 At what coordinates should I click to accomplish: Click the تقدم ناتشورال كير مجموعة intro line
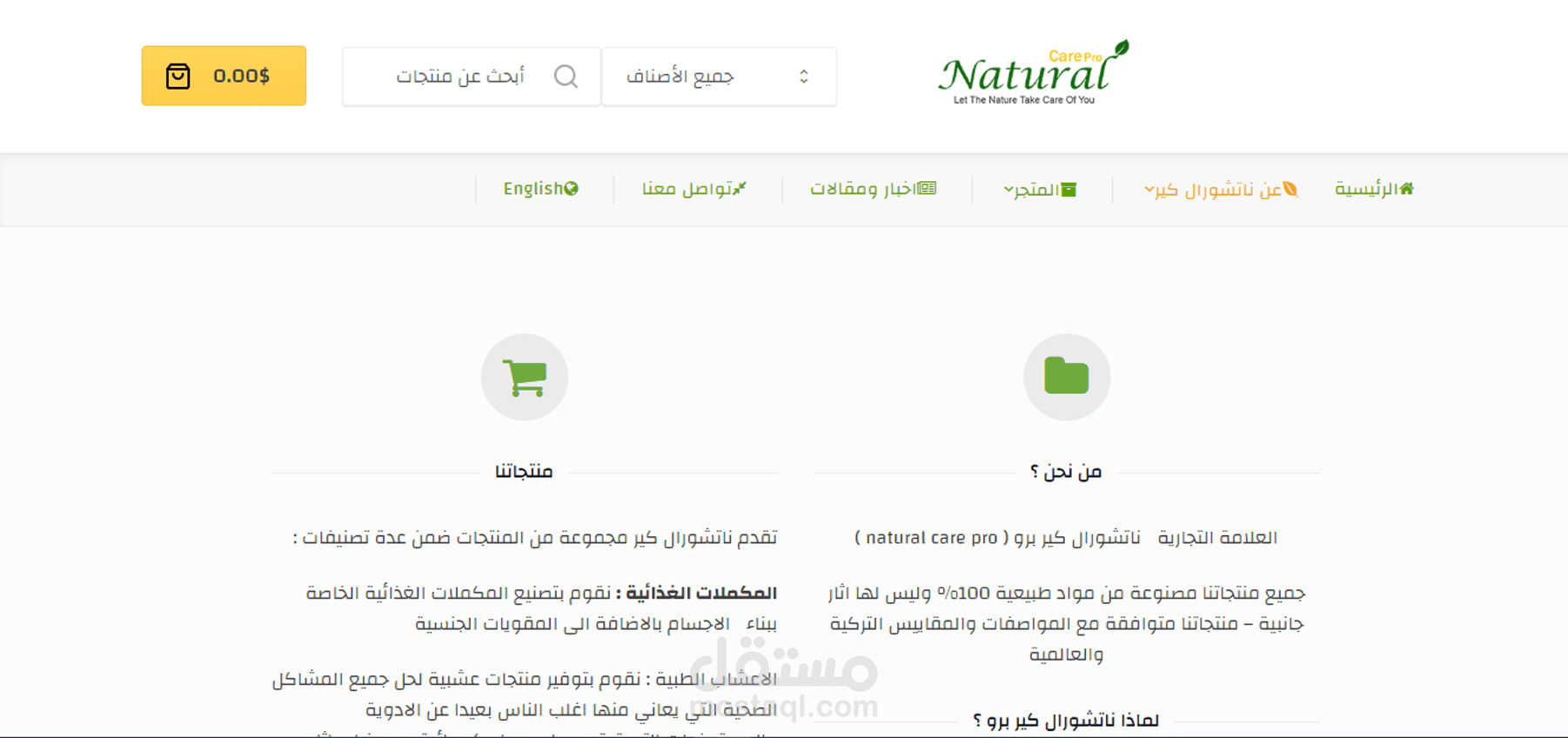(x=535, y=538)
